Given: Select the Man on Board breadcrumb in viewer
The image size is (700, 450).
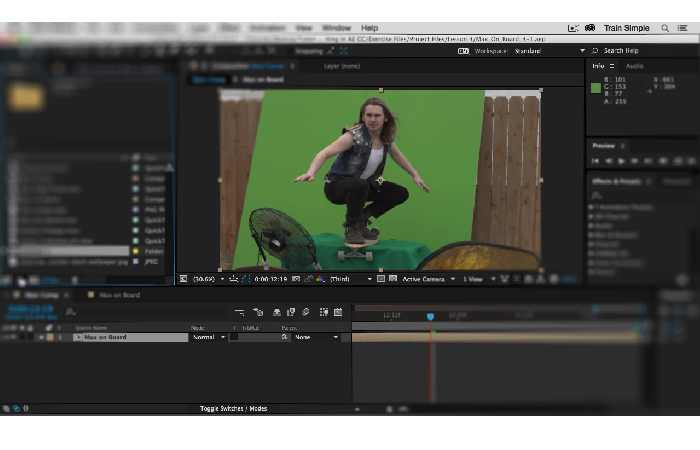Looking at the screenshot, I should pos(263,79).
